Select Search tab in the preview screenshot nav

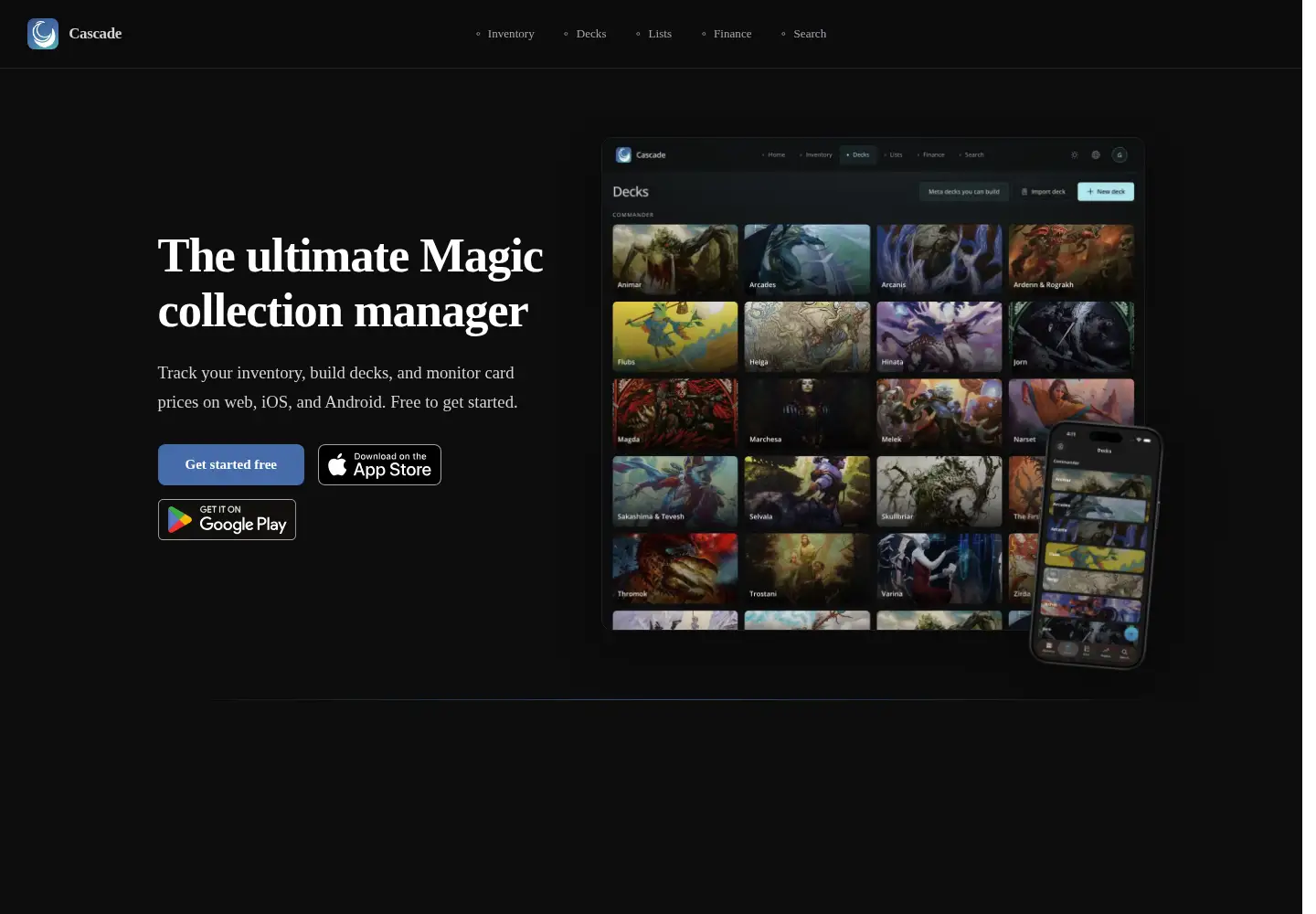(x=971, y=154)
